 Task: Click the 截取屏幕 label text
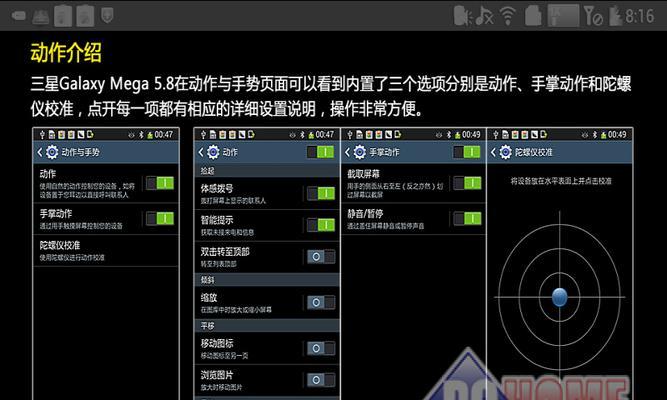click(x=363, y=174)
